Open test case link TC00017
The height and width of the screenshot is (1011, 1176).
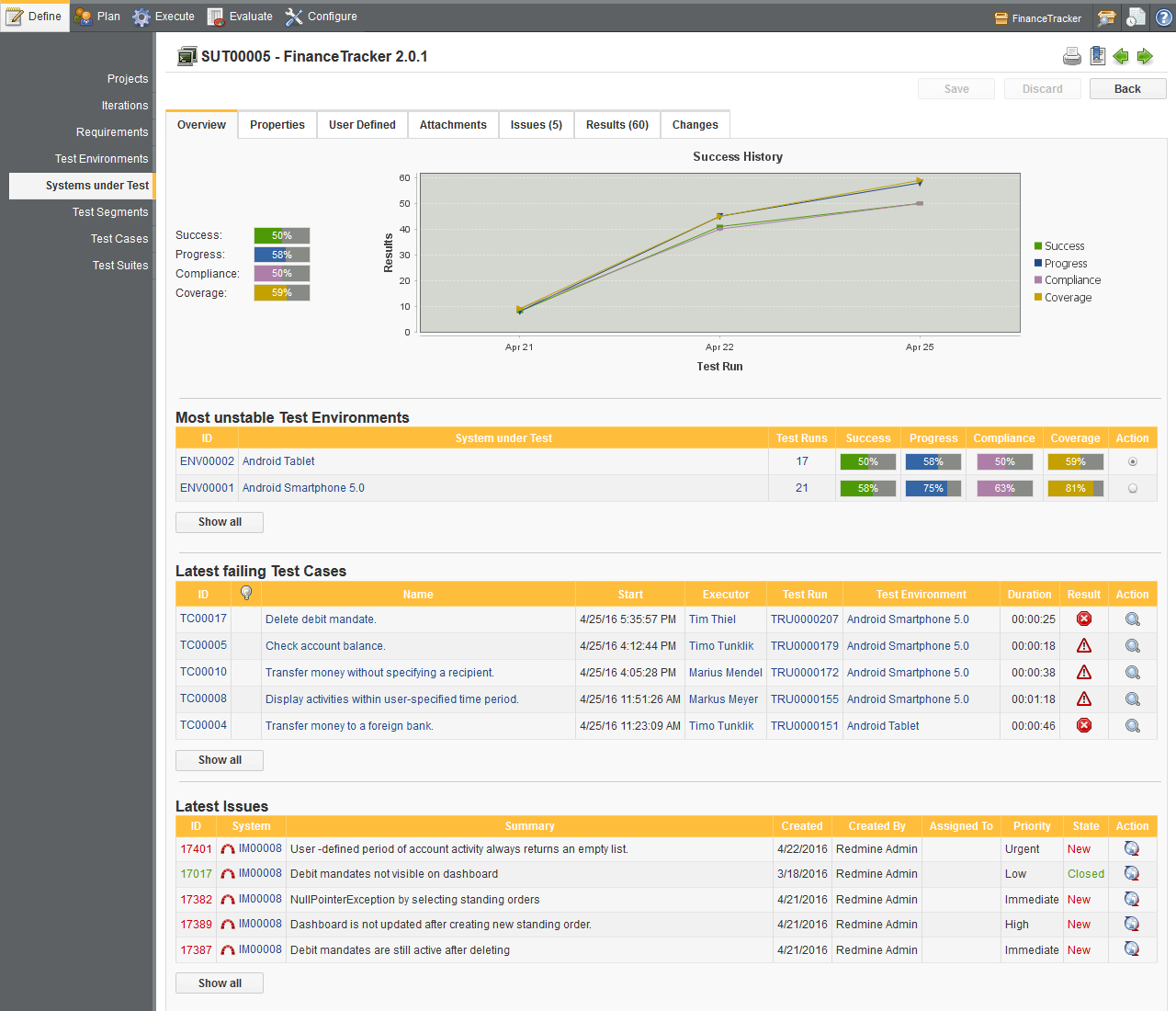[x=203, y=619]
